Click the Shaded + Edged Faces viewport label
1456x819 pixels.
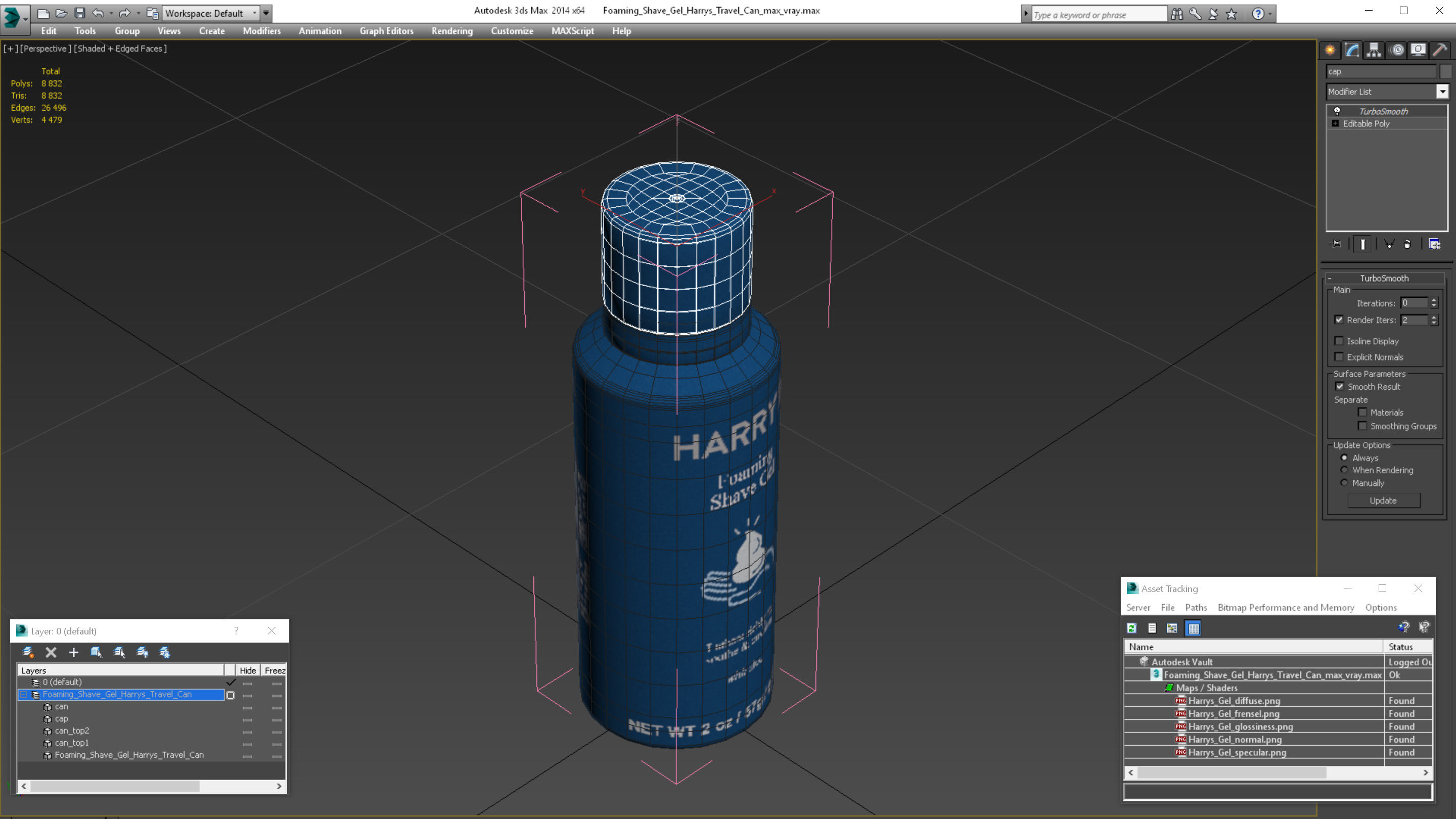(x=120, y=49)
